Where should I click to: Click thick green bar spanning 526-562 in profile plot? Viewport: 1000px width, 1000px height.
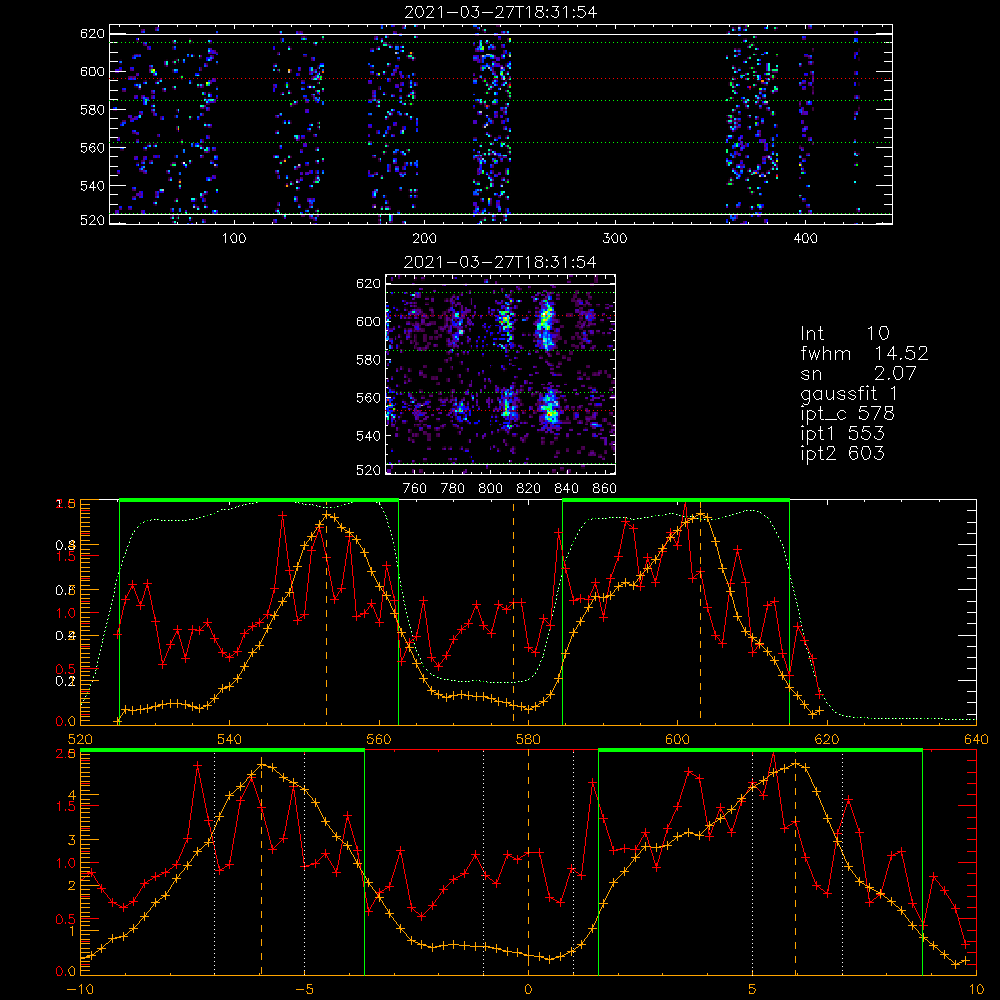tap(259, 501)
